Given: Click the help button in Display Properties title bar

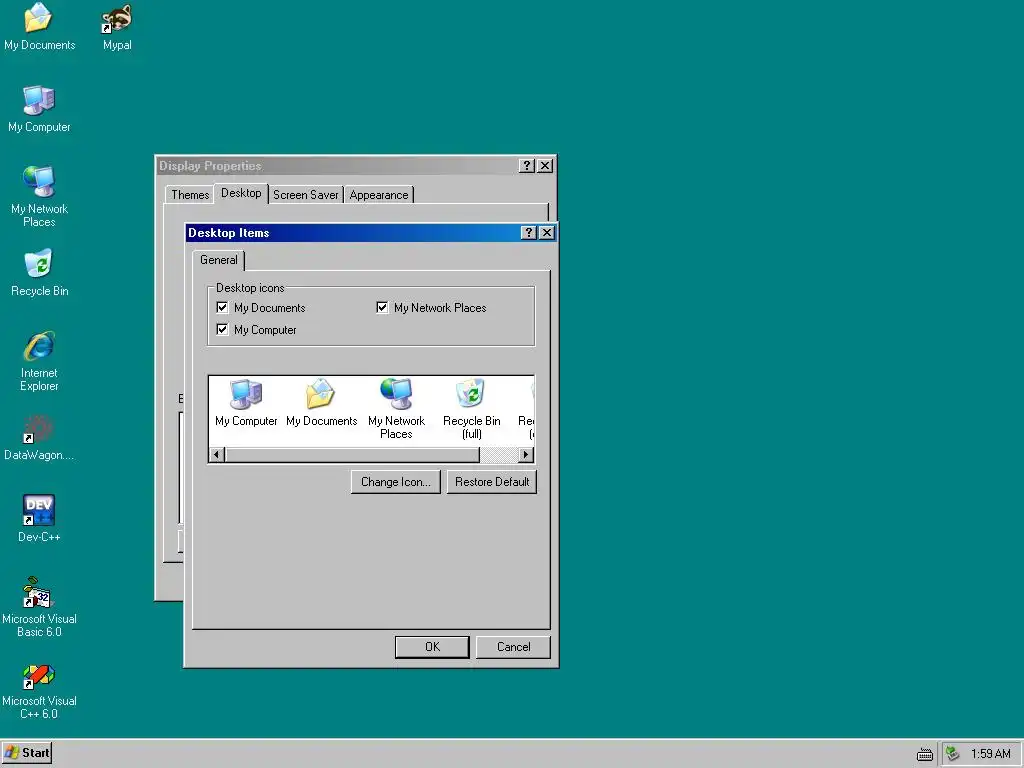Looking at the screenshot, I should [x=526, y=166].
